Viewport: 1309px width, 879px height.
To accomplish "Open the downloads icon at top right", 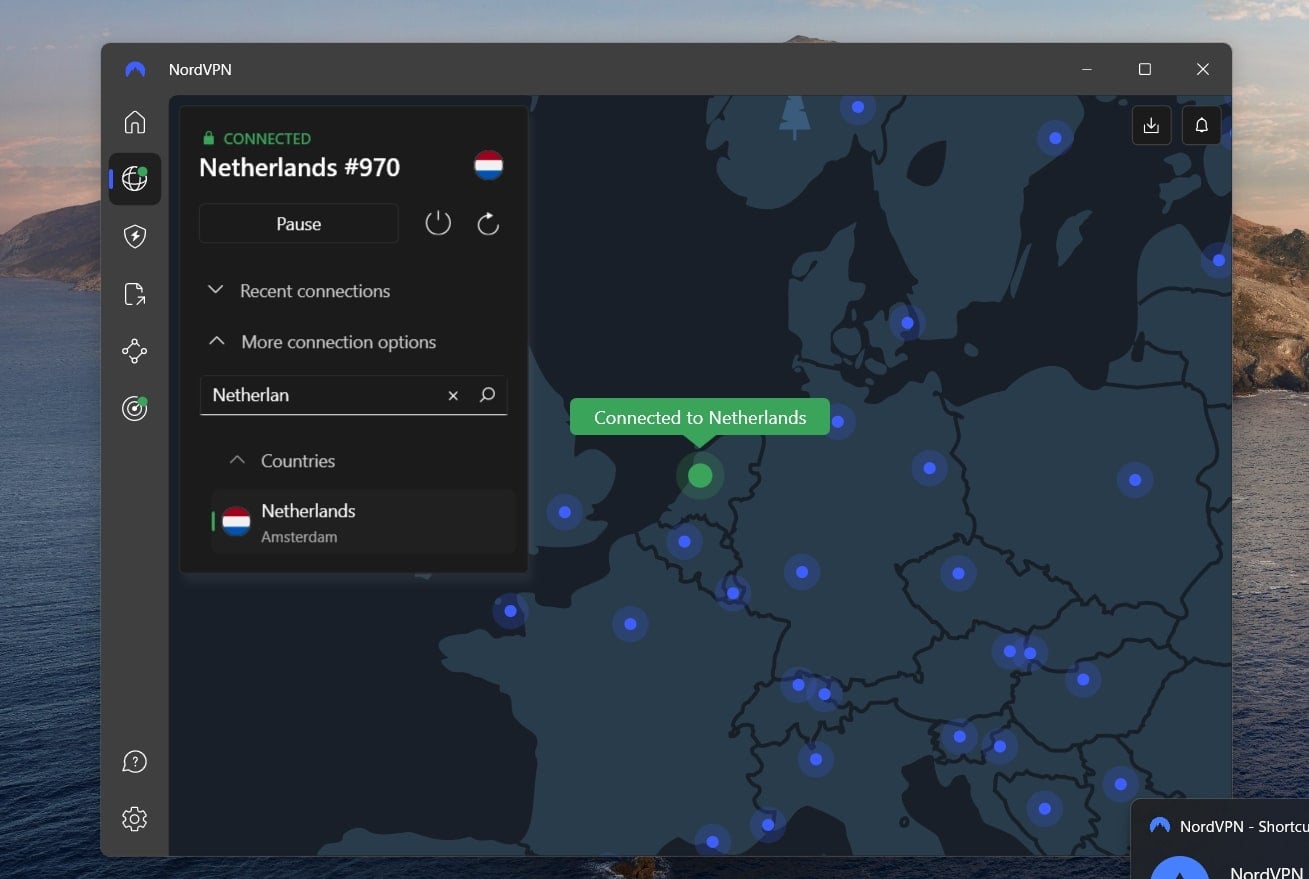I will point(1151,124).
